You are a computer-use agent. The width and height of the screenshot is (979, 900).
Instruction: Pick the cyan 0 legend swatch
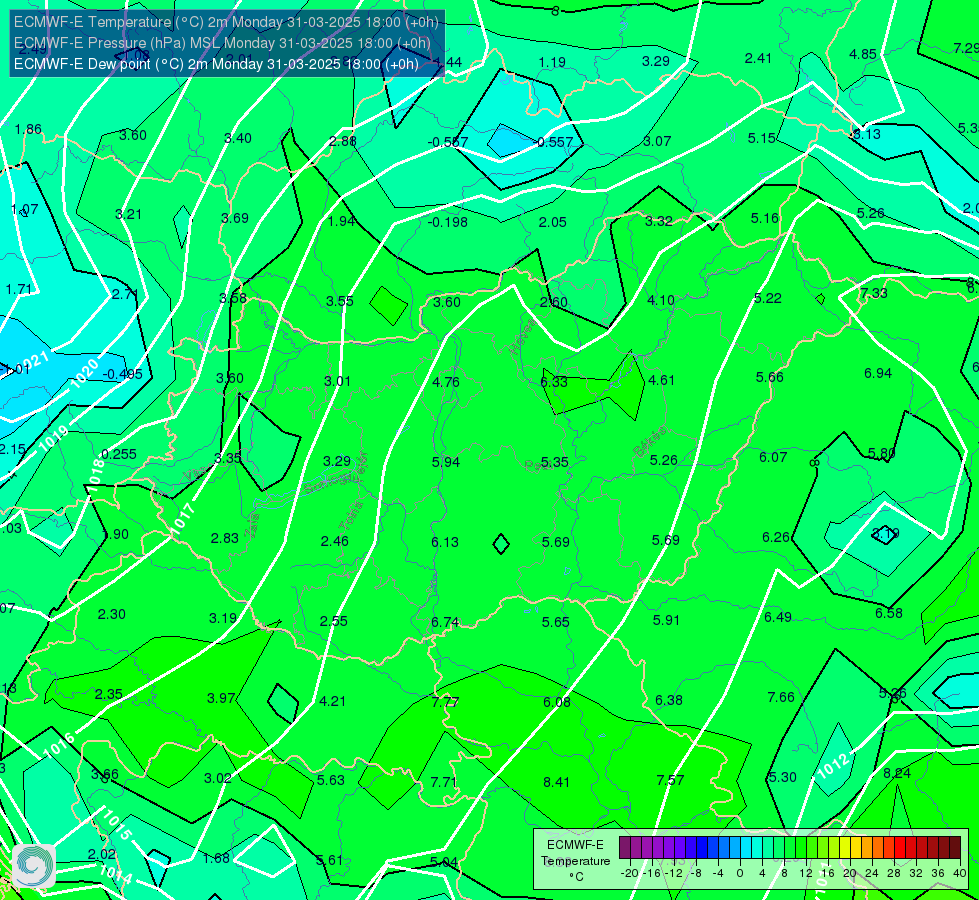click(x=745, y=848)
